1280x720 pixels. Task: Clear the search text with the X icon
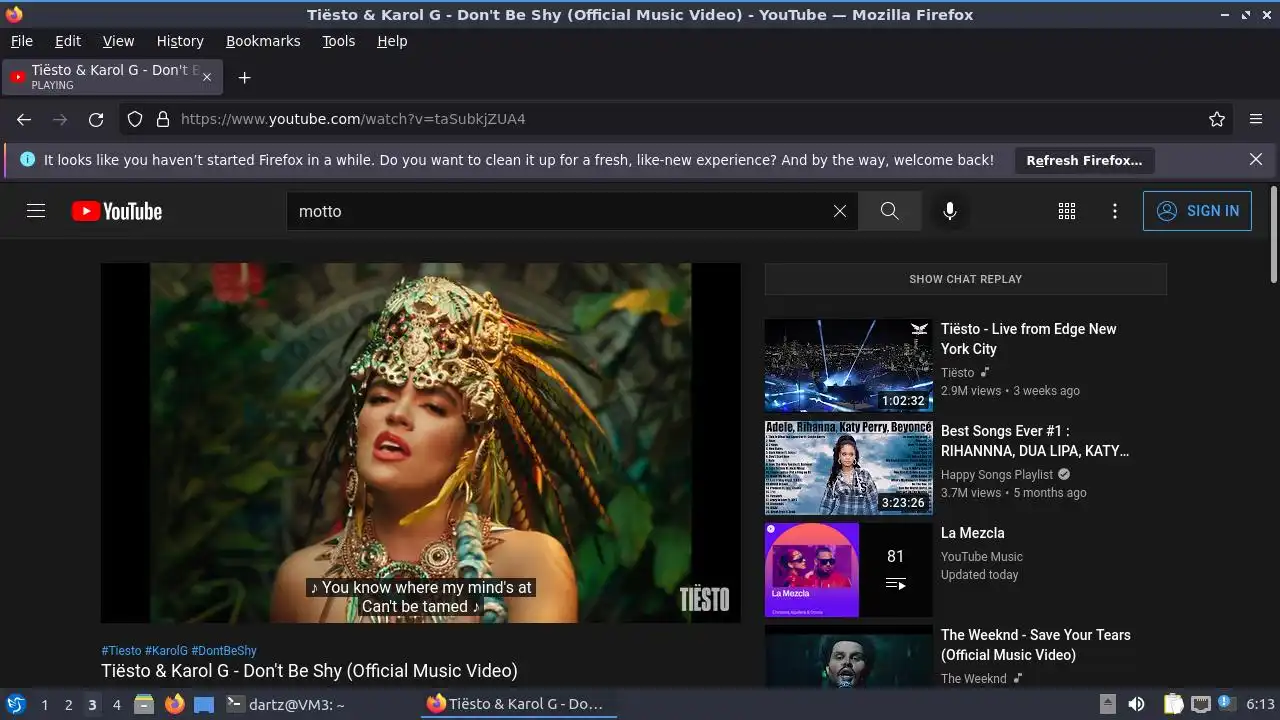click(840, 211)
